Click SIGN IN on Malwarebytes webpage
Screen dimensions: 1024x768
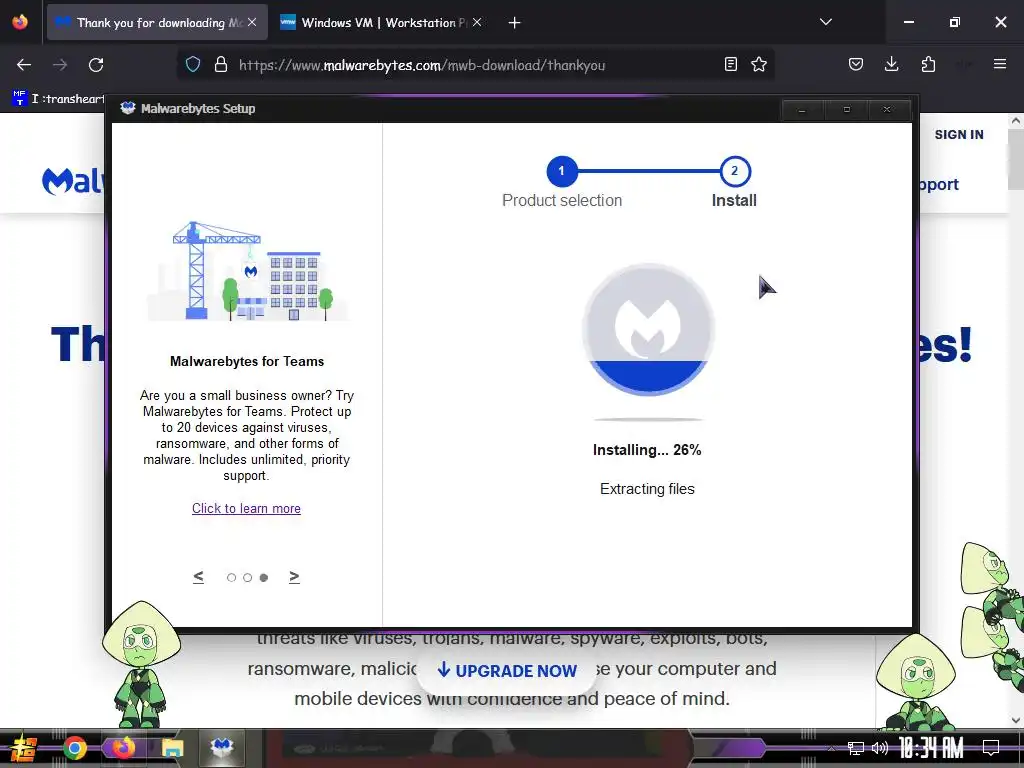959,135
